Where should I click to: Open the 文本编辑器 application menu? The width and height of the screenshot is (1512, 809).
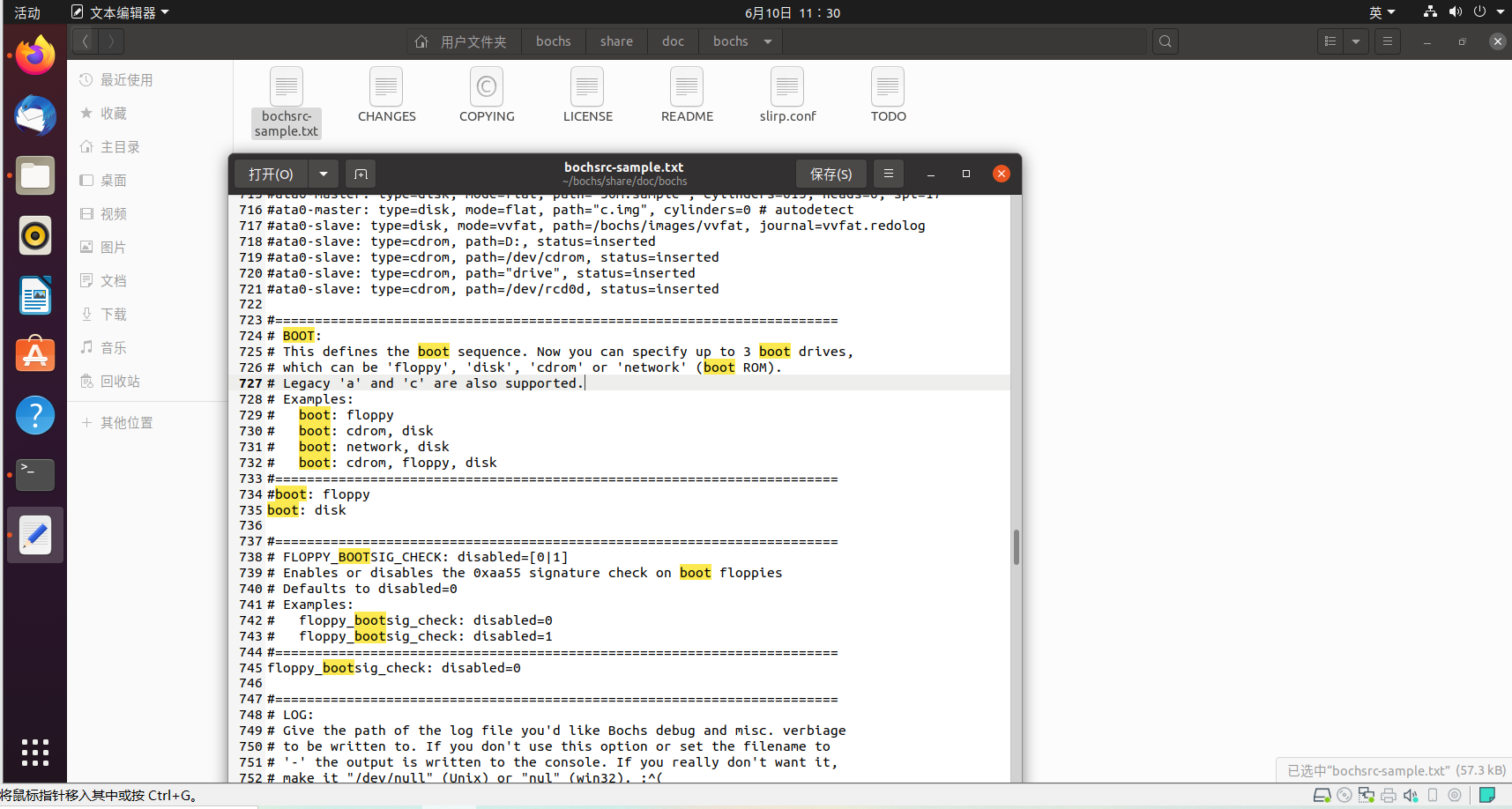click(x=120, y=12)
